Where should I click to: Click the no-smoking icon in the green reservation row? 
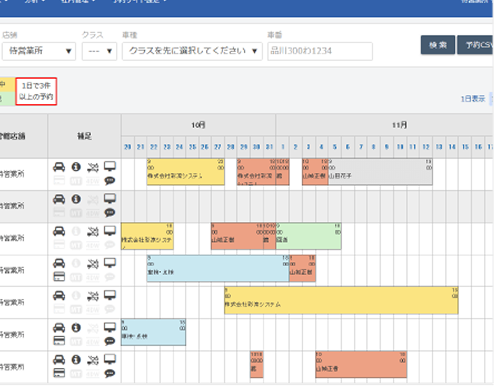93,231
